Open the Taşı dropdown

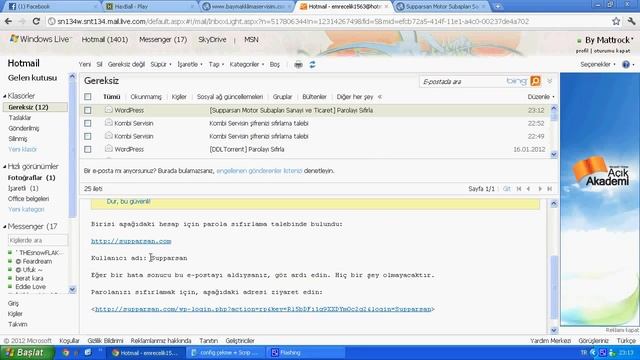pos(216,64)
